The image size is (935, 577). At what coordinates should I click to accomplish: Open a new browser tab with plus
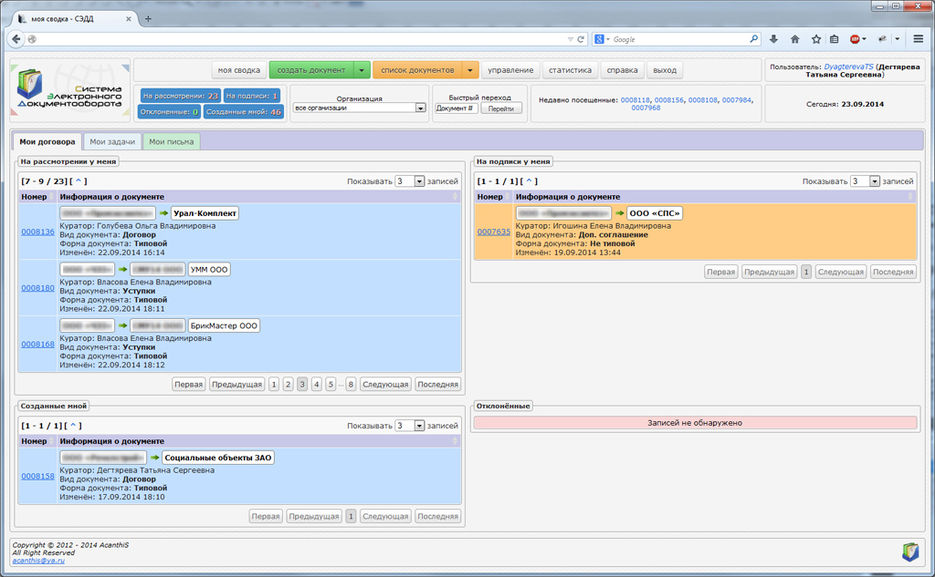tap(148, 18)
